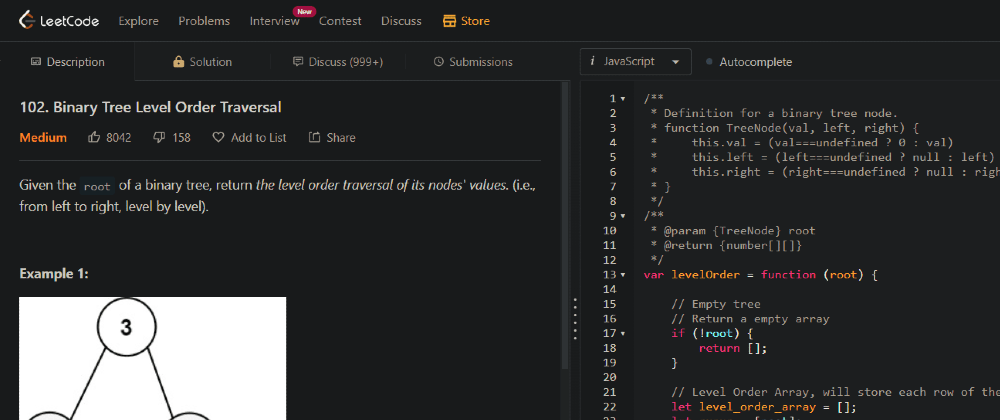
Task: Click line number 15 in the gutter
Action: point(609,304)
